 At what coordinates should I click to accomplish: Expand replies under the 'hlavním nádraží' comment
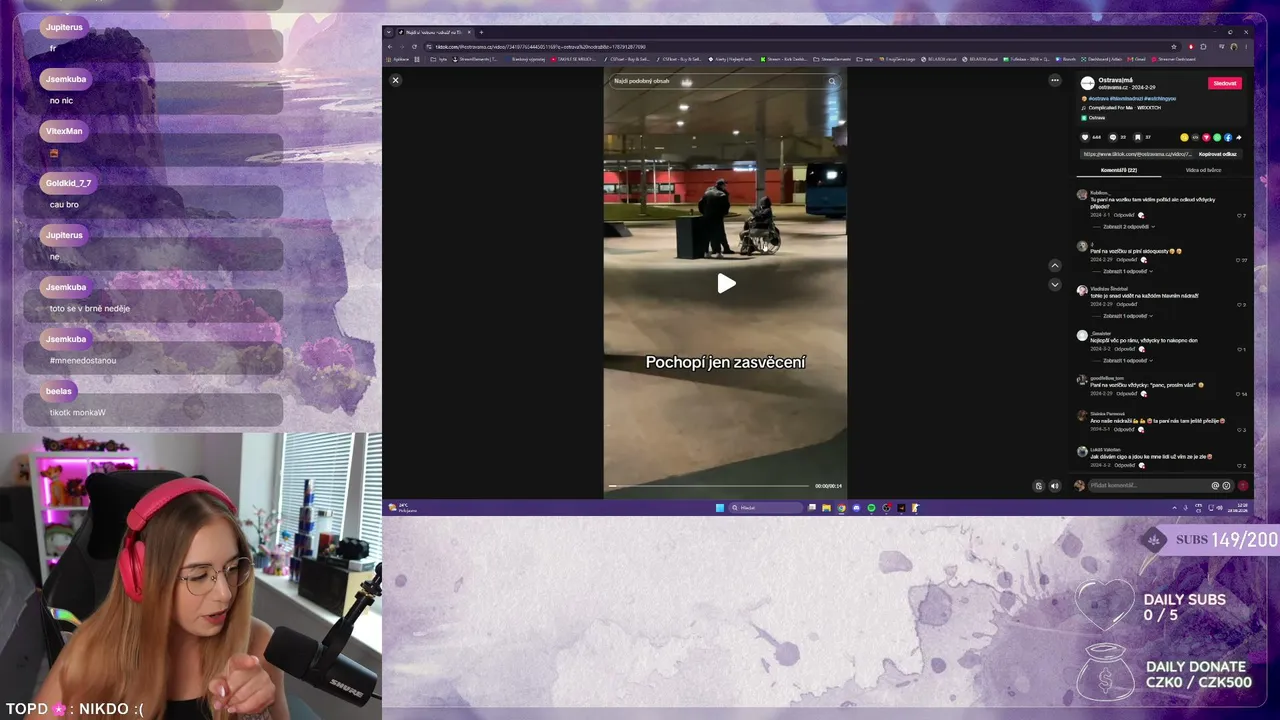click(x=1128, y=316)
